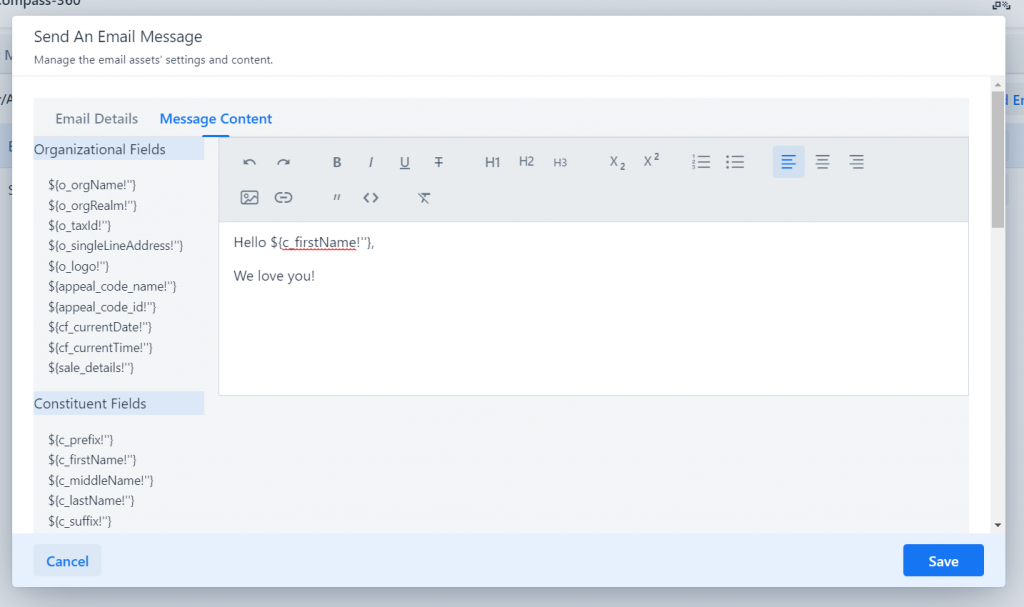Screen dimensions: 1024x607
Task: Click the Constituent Fields header
Action: [119, 403]
